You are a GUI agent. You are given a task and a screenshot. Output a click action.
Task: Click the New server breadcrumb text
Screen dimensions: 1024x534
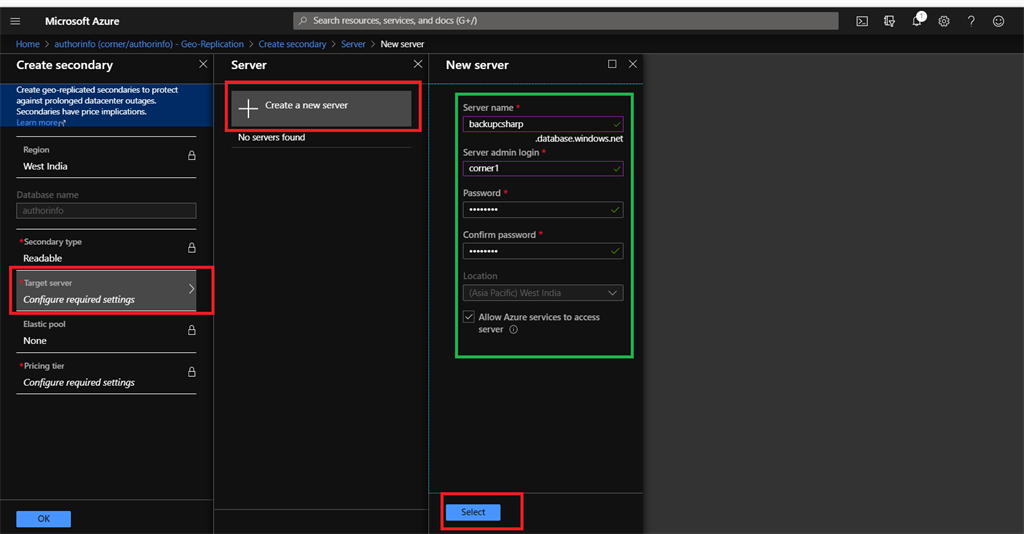[402, 44]
